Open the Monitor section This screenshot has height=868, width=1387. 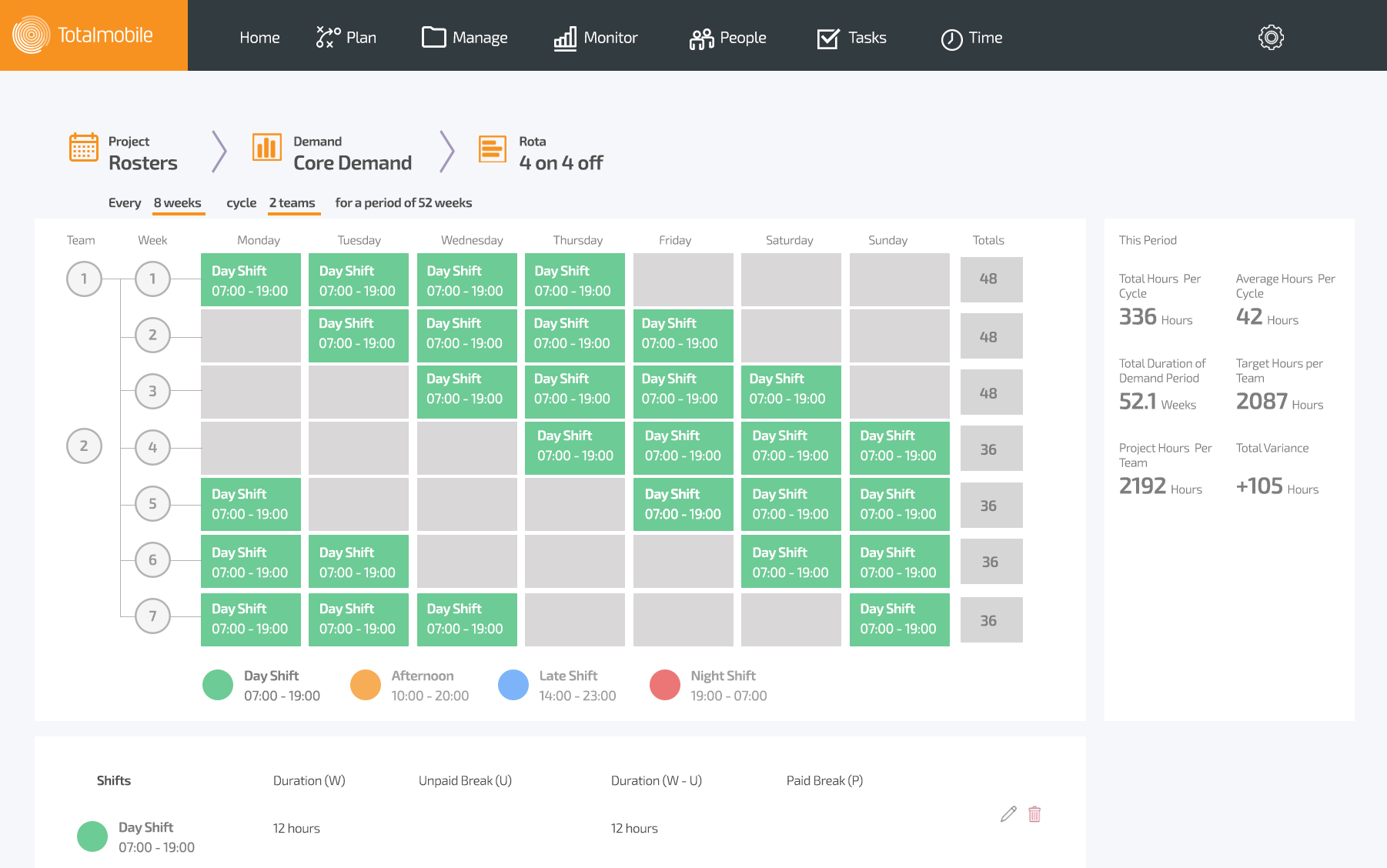(597, 37)
